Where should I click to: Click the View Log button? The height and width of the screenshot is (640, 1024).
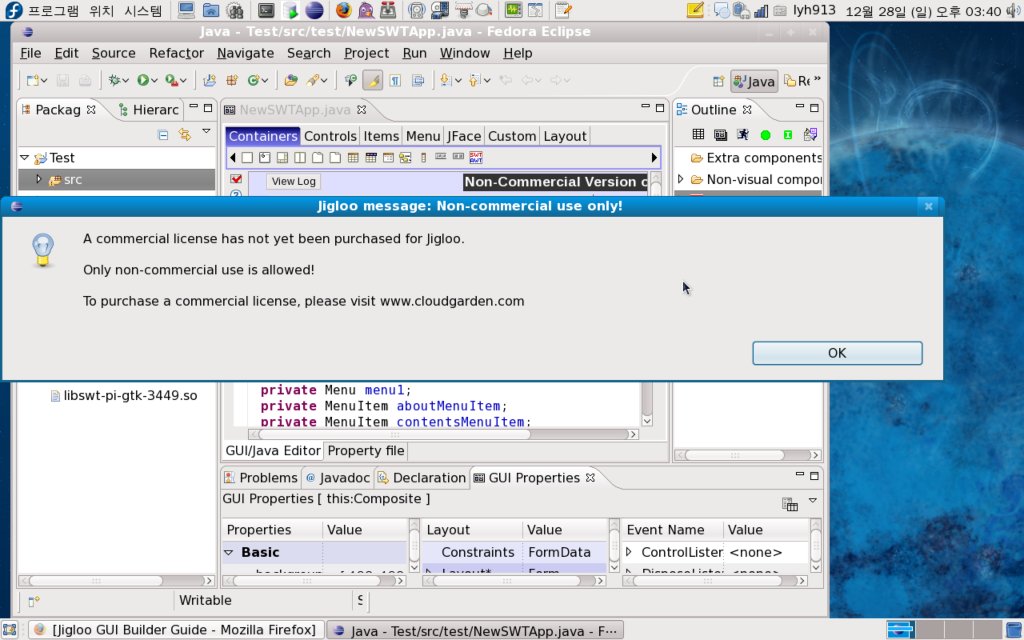293,182
